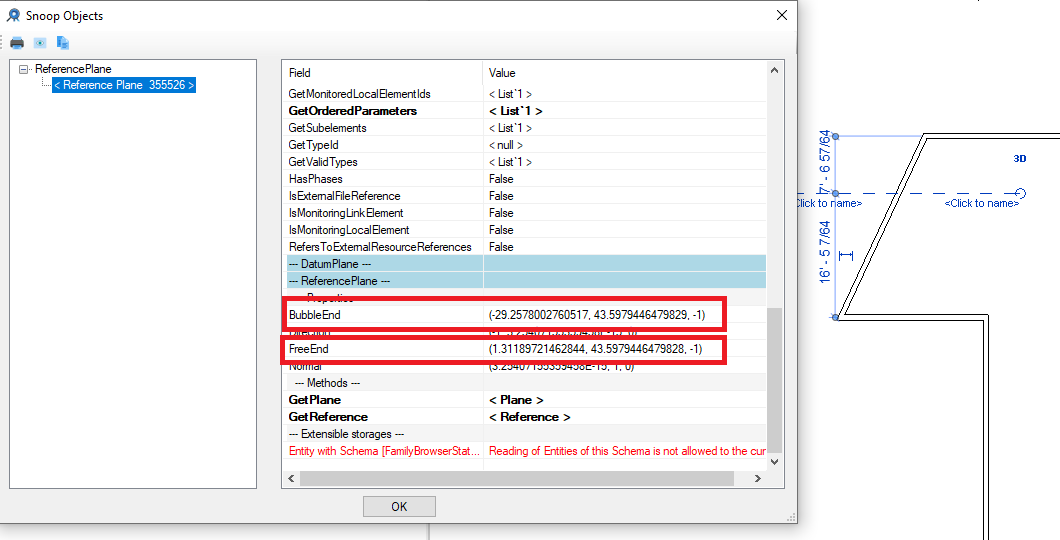
Task: Click the bottom dimension witness grip dot
Action: tap(836, 316)
